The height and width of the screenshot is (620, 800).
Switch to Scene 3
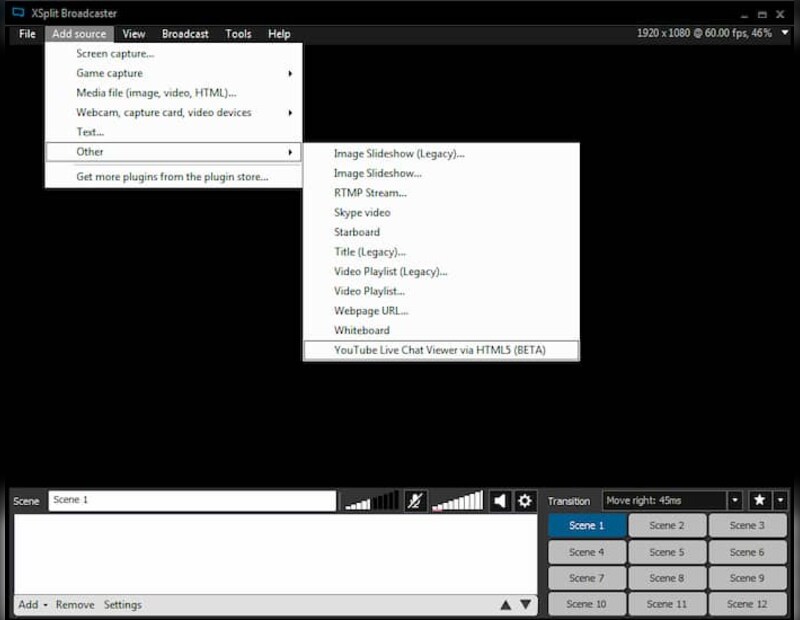pos(747,526)
